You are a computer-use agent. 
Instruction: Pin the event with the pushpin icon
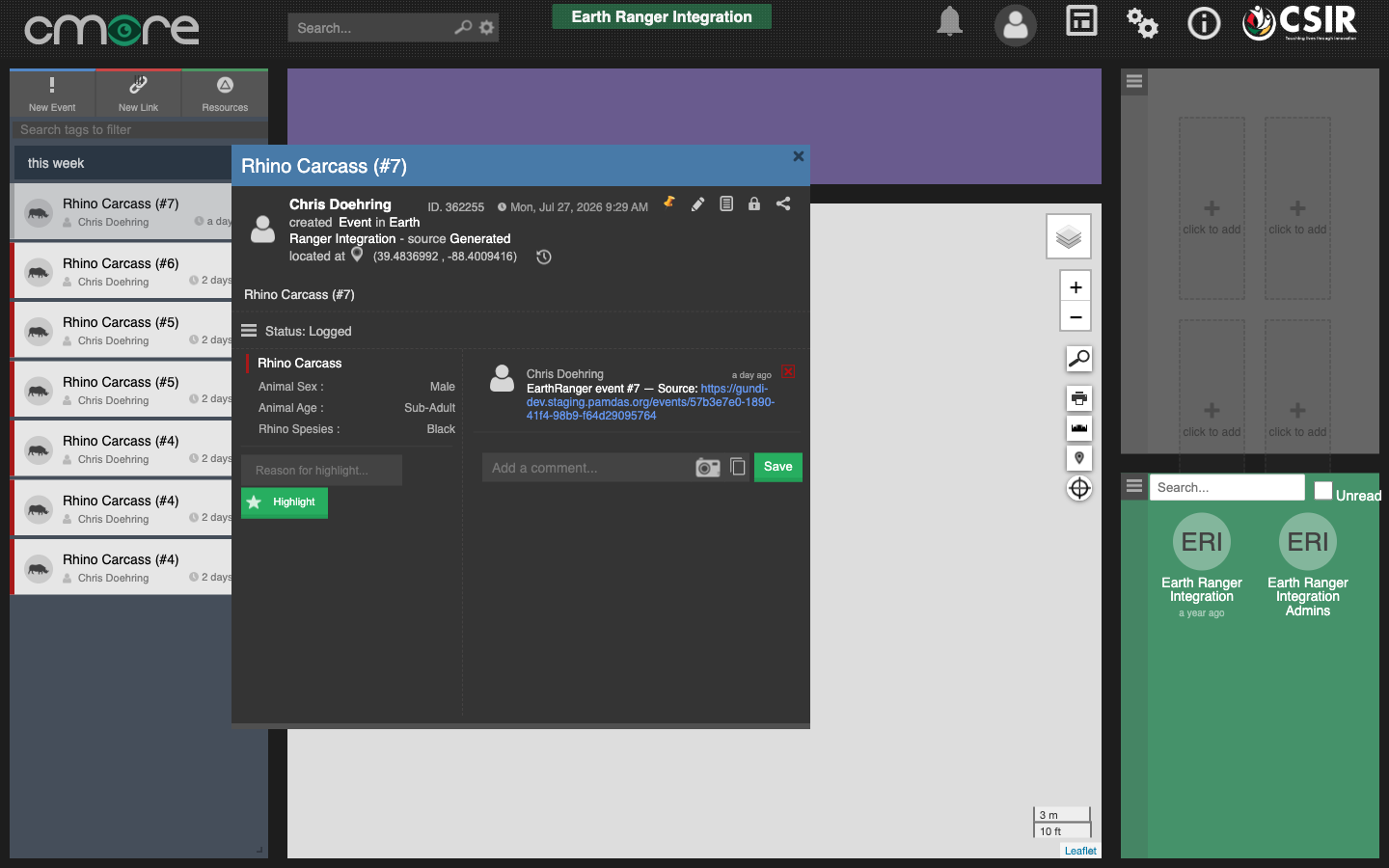pos(668,203)
